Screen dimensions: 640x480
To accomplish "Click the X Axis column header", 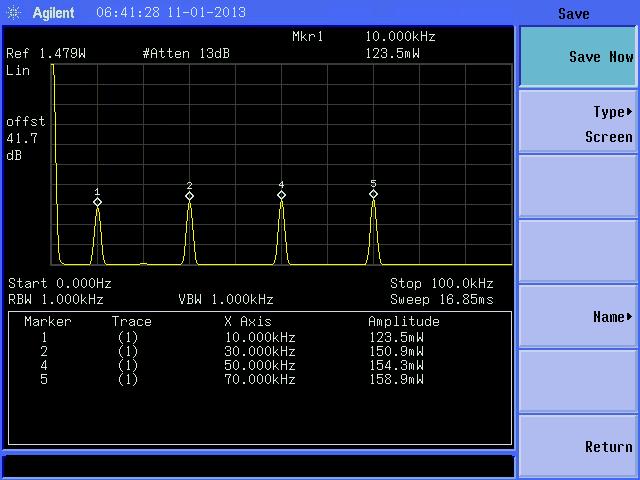I will pos(248,322).
